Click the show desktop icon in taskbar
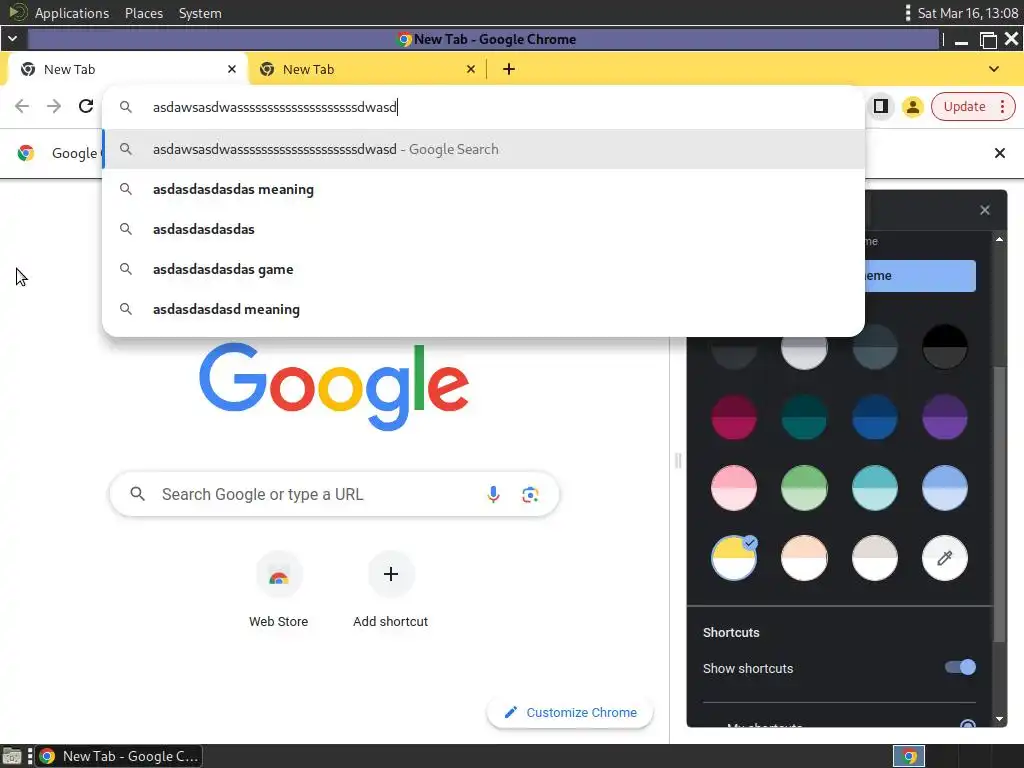 pyautogui.click(x=12, y=756)
